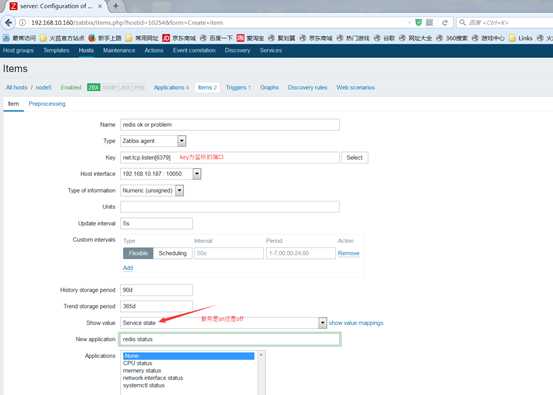This screenshot has width=553, height=395.
Task: Open the Actions menu
Action: [154, 50]
